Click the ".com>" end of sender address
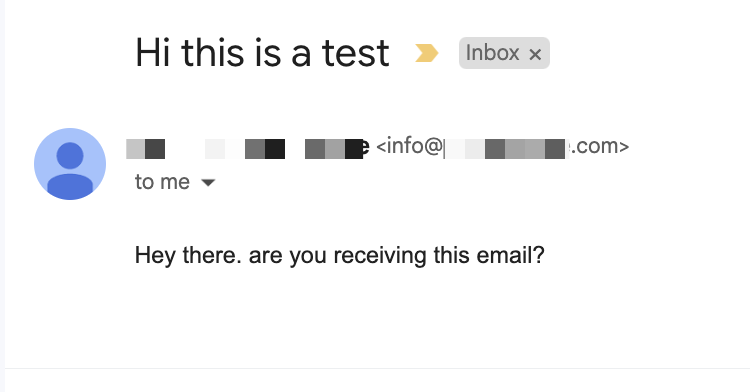 pos(600,146)
